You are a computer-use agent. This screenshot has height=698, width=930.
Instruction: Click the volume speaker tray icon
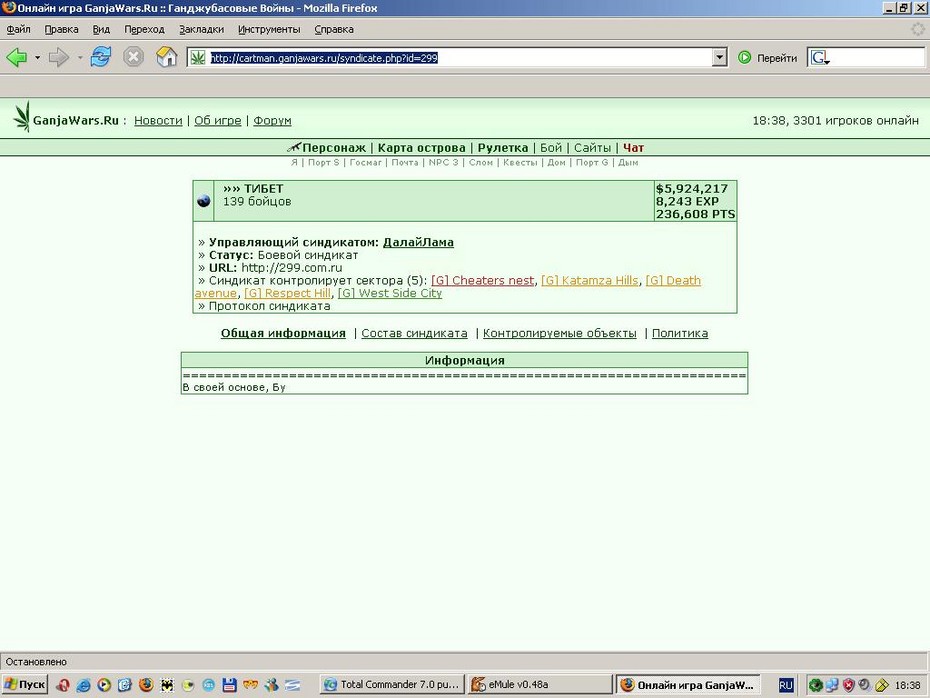pos(865,685)
